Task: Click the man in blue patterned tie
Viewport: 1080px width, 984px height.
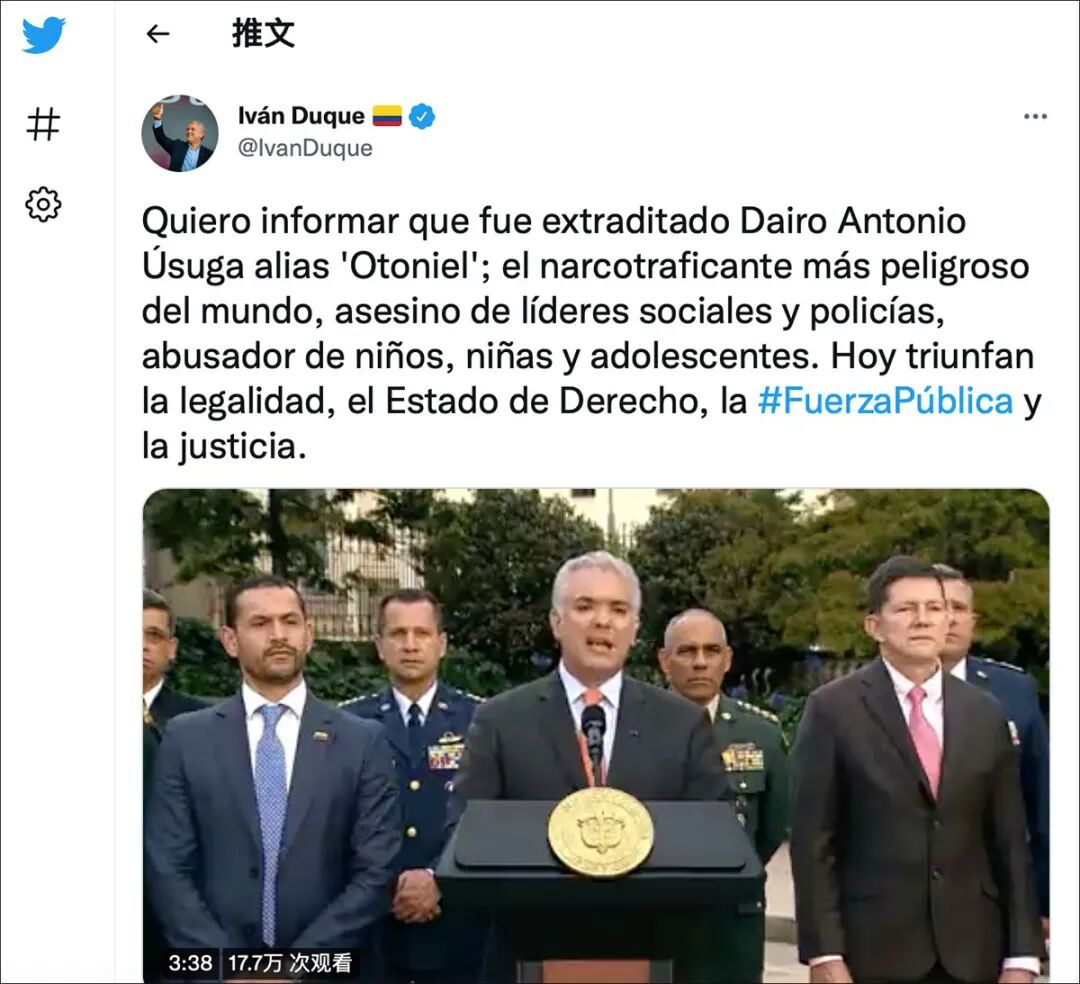Action: [x=272, y=778]
